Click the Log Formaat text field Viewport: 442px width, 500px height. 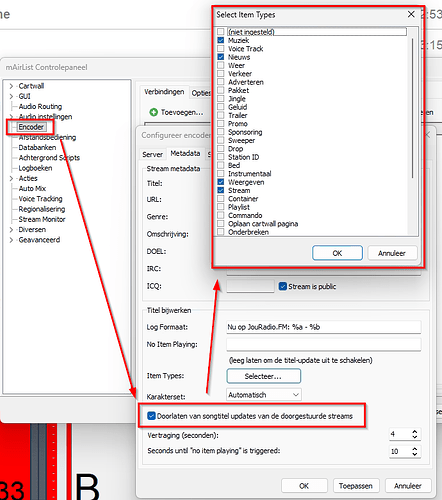click(x=324, y=327)
